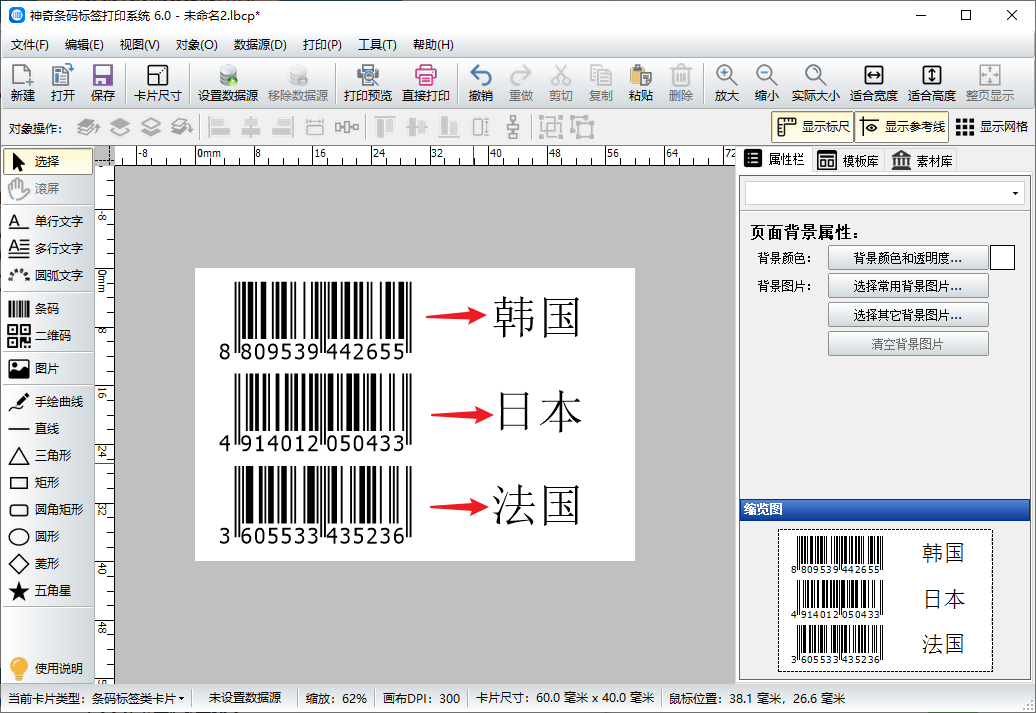The height and width of the screenshot is (713, 1036).
Task: Open the 数据源(D) menu
Action: (260, 45)
